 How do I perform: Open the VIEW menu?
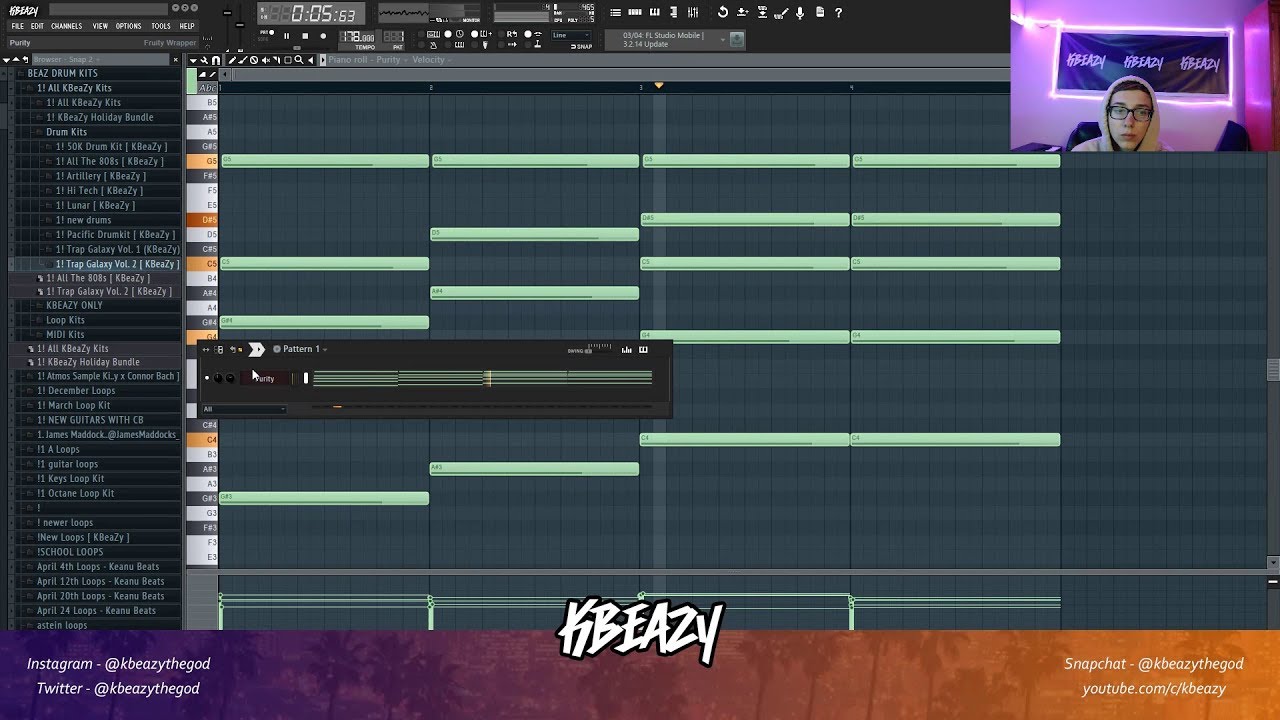(x=100, y=26)
